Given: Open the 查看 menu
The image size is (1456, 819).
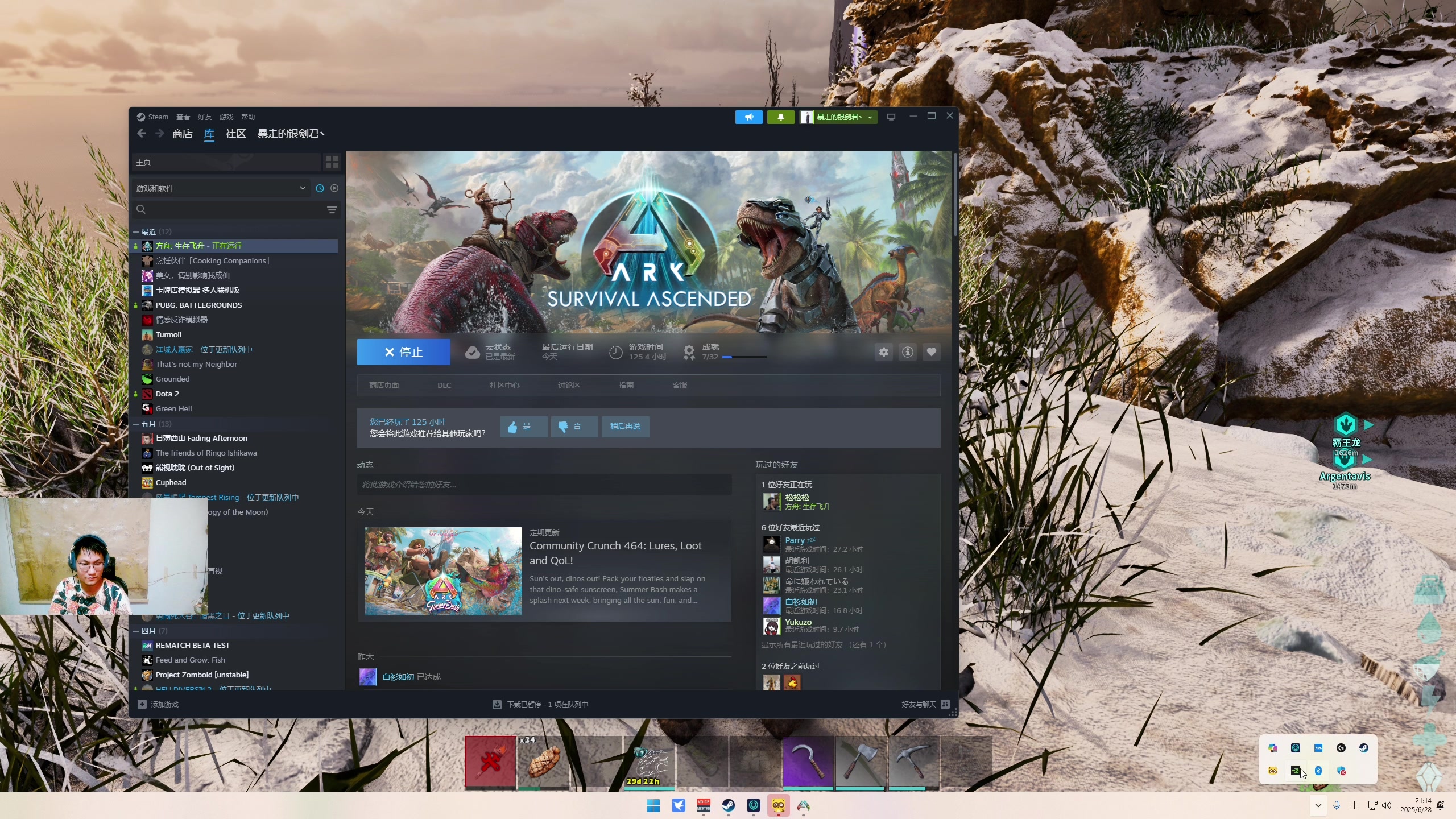Looking at the screenshot, I should tap(183, 117).
